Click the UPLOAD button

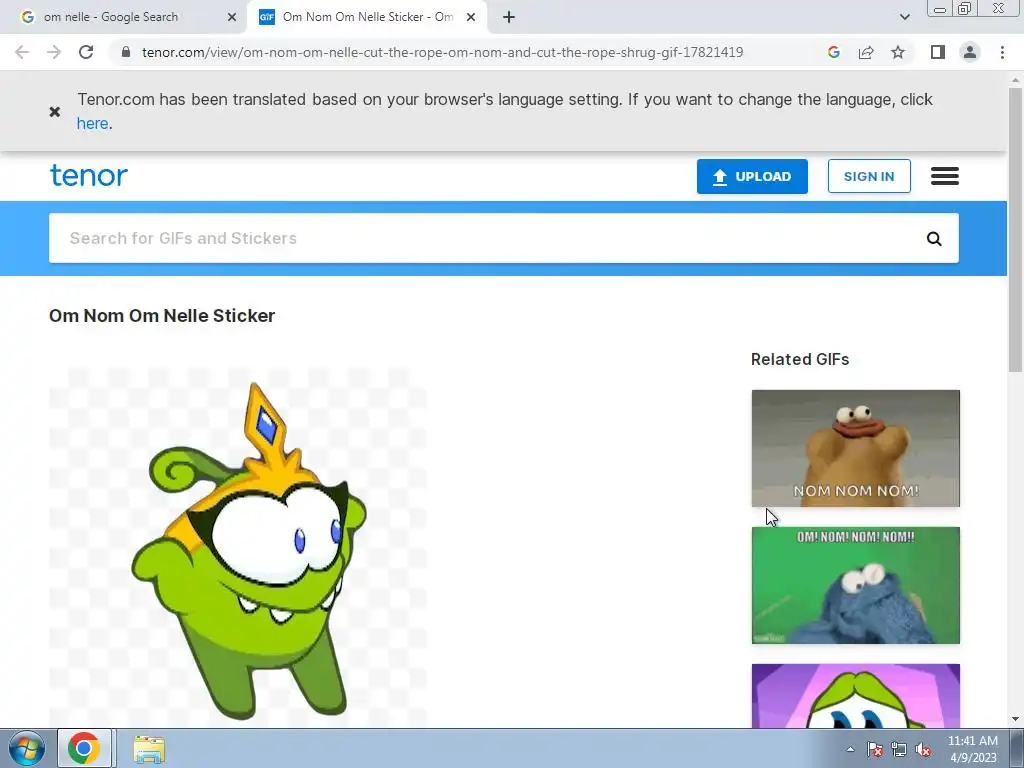click(x=752, y=176)
